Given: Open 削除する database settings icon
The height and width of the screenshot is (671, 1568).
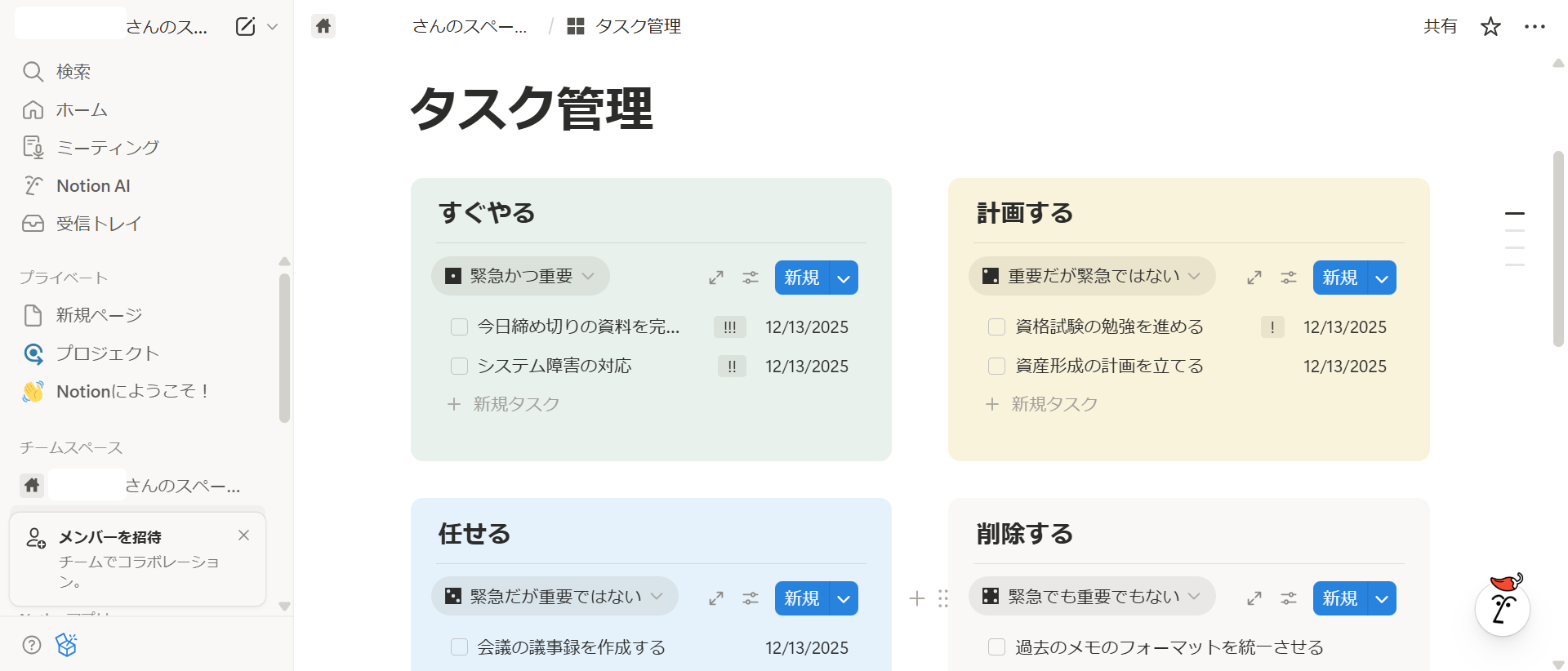Looking at the screenshot, I should click(x=1289, y=598).
